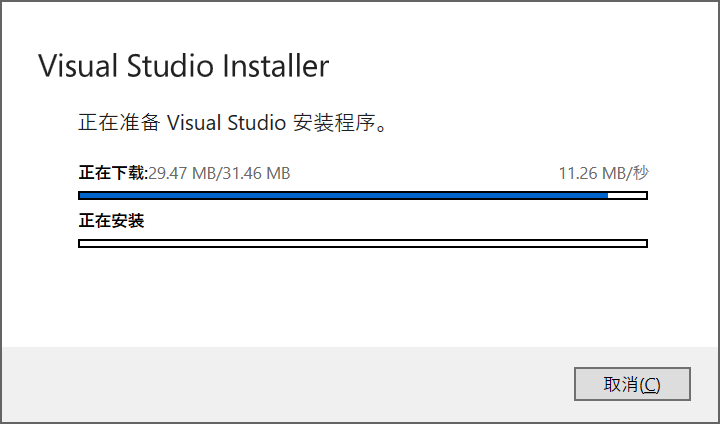Click the blue filled part of download bar
The width and height of the screenshot is (720, 424).
pos(340,195)
